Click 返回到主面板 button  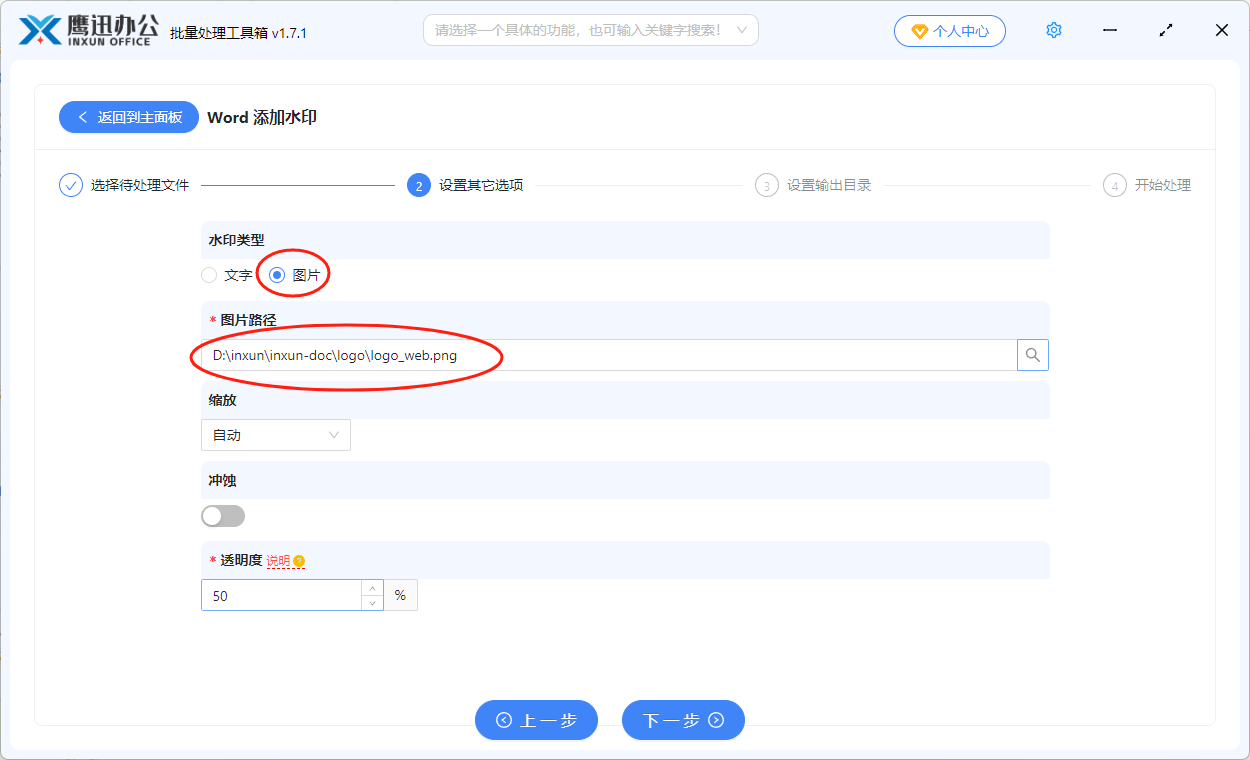(x=129, y=117)
